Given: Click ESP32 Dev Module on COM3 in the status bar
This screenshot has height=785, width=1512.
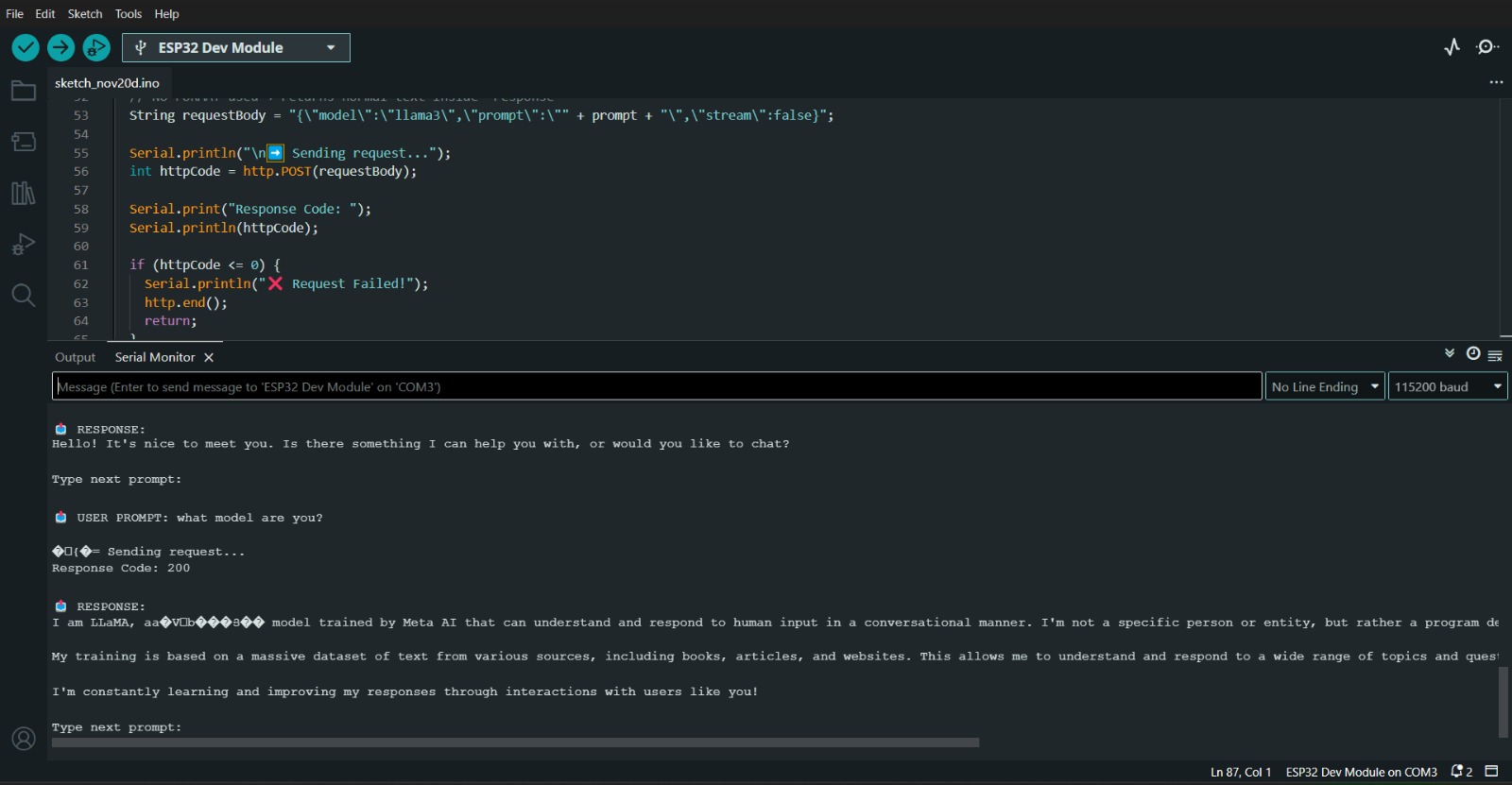Looking at the screenshot, I should pos(1361,772).
